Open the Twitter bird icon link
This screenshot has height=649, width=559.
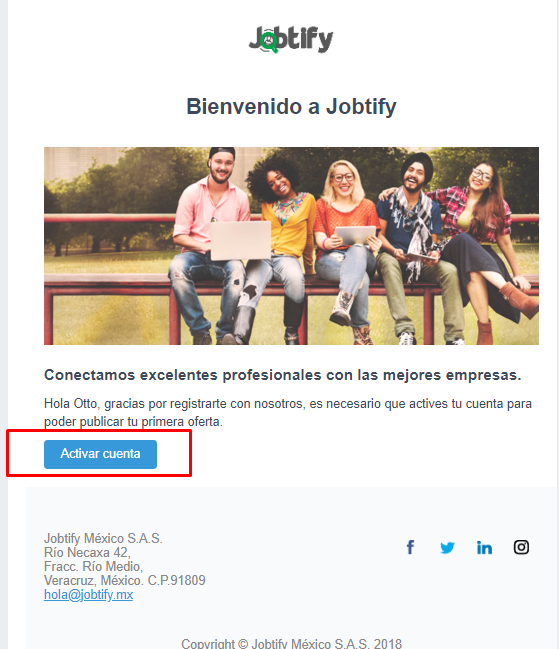coord(447,548)
